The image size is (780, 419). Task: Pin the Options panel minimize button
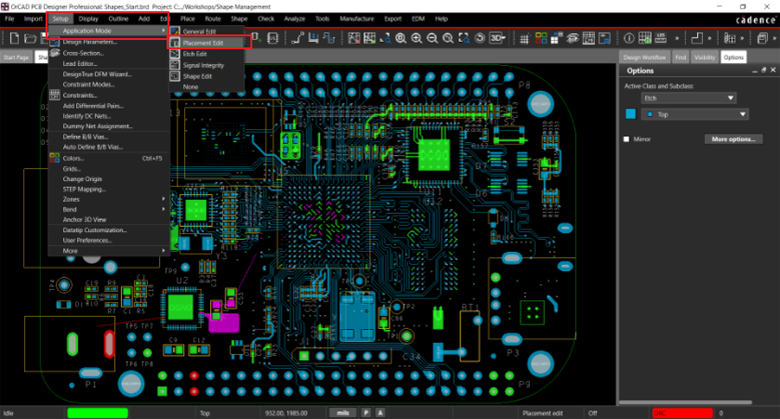[755, 71]
